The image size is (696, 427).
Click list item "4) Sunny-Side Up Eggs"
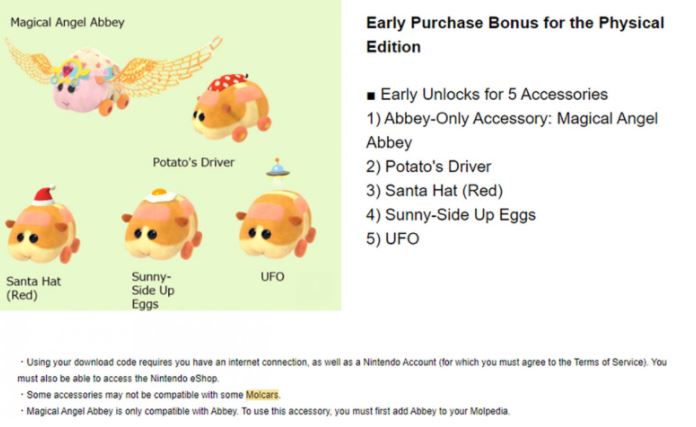(x=451, y=214)
